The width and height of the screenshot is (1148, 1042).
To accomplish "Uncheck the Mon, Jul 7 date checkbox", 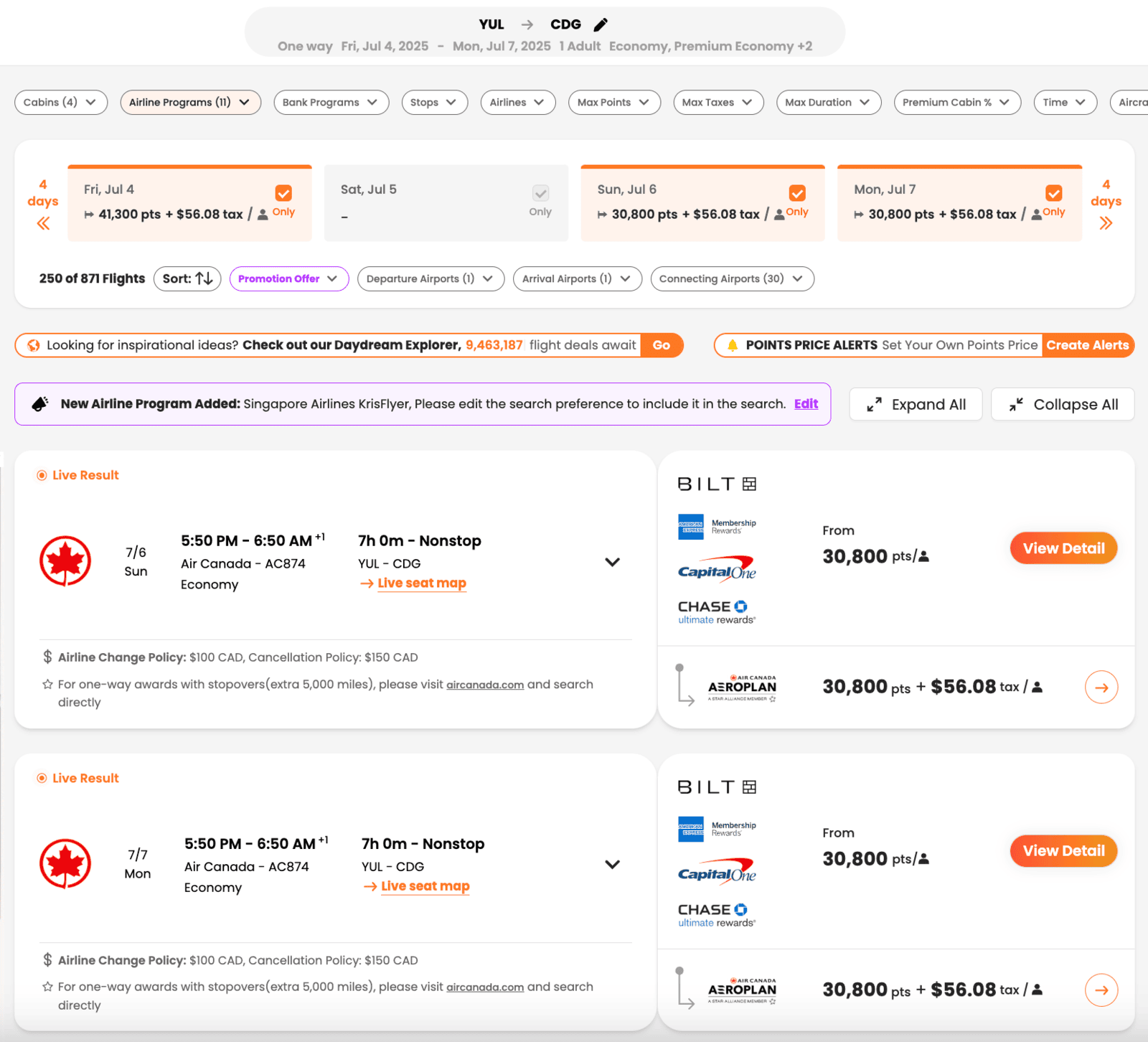I will 1053,192.
